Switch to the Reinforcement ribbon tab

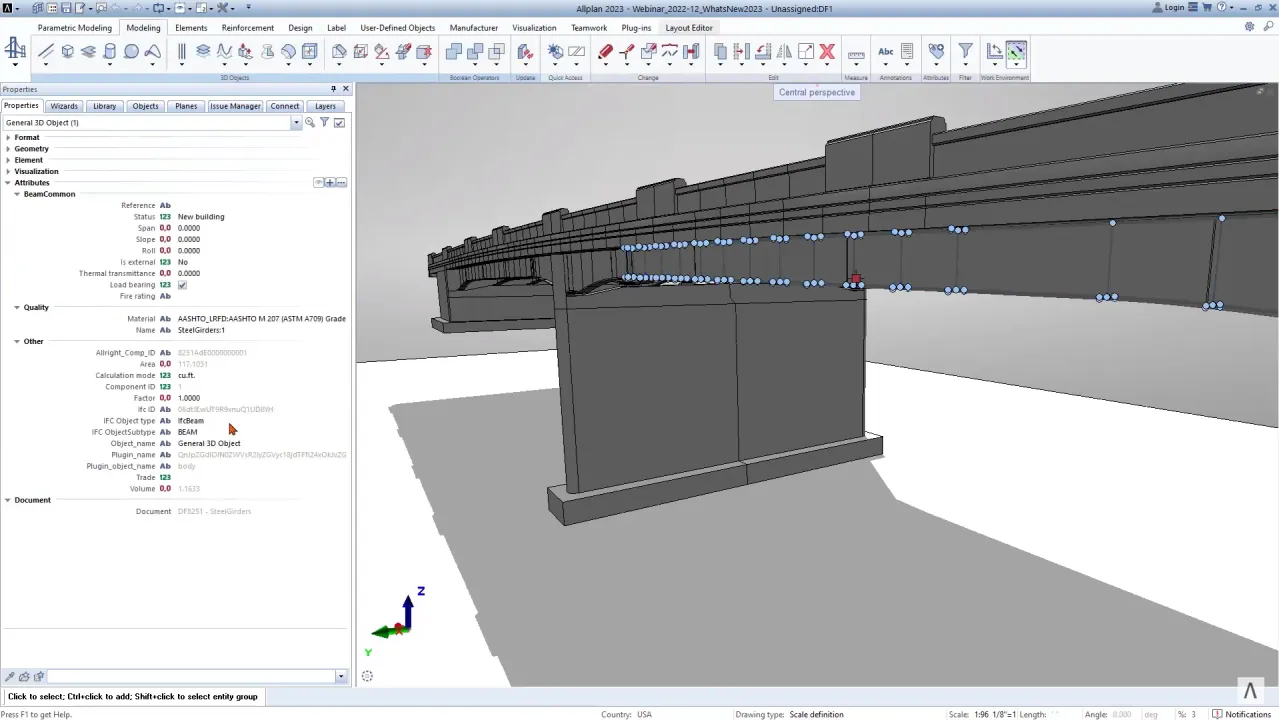click(247, 28)
